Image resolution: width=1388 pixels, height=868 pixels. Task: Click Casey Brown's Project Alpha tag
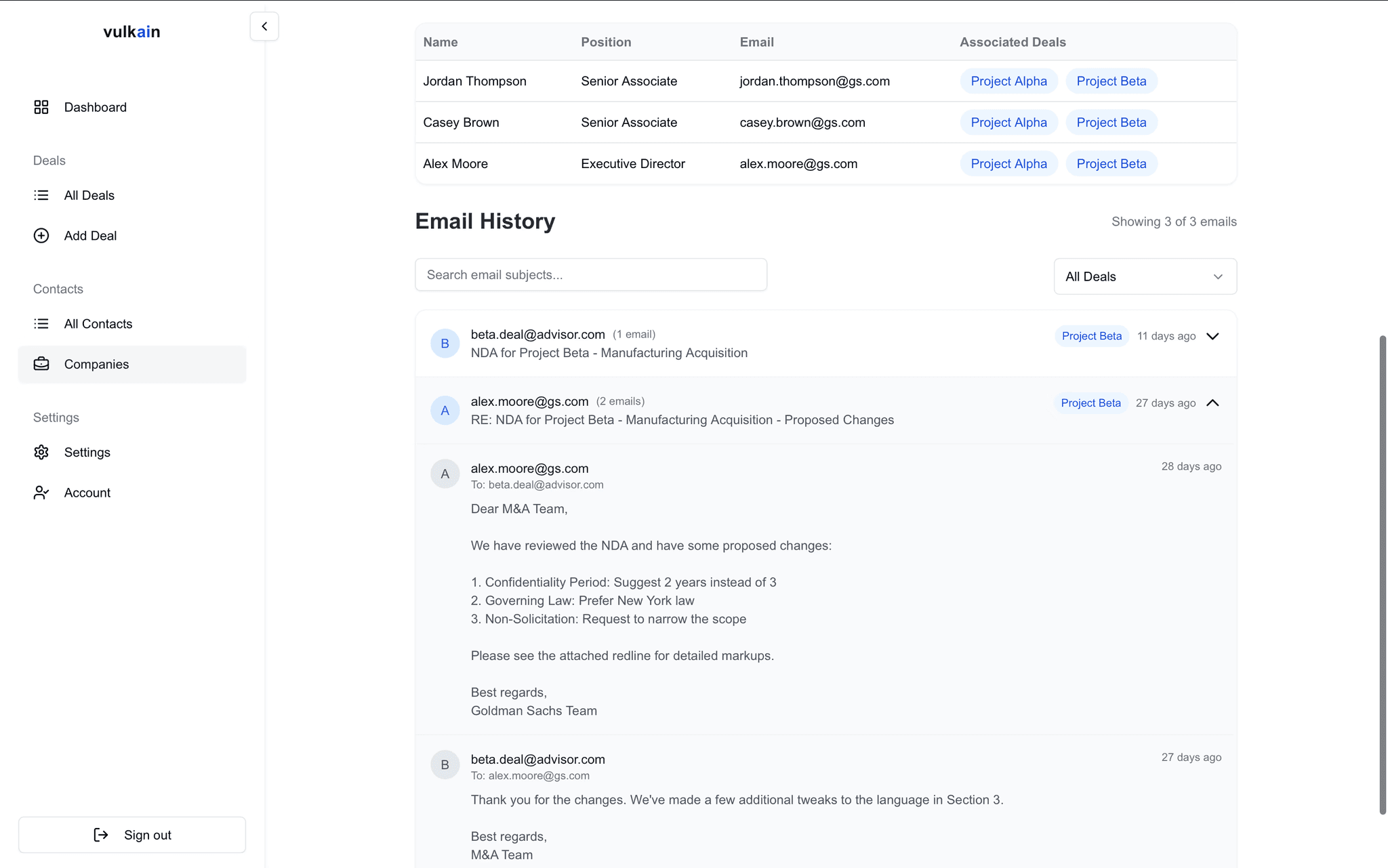(x=1008, y=123)
